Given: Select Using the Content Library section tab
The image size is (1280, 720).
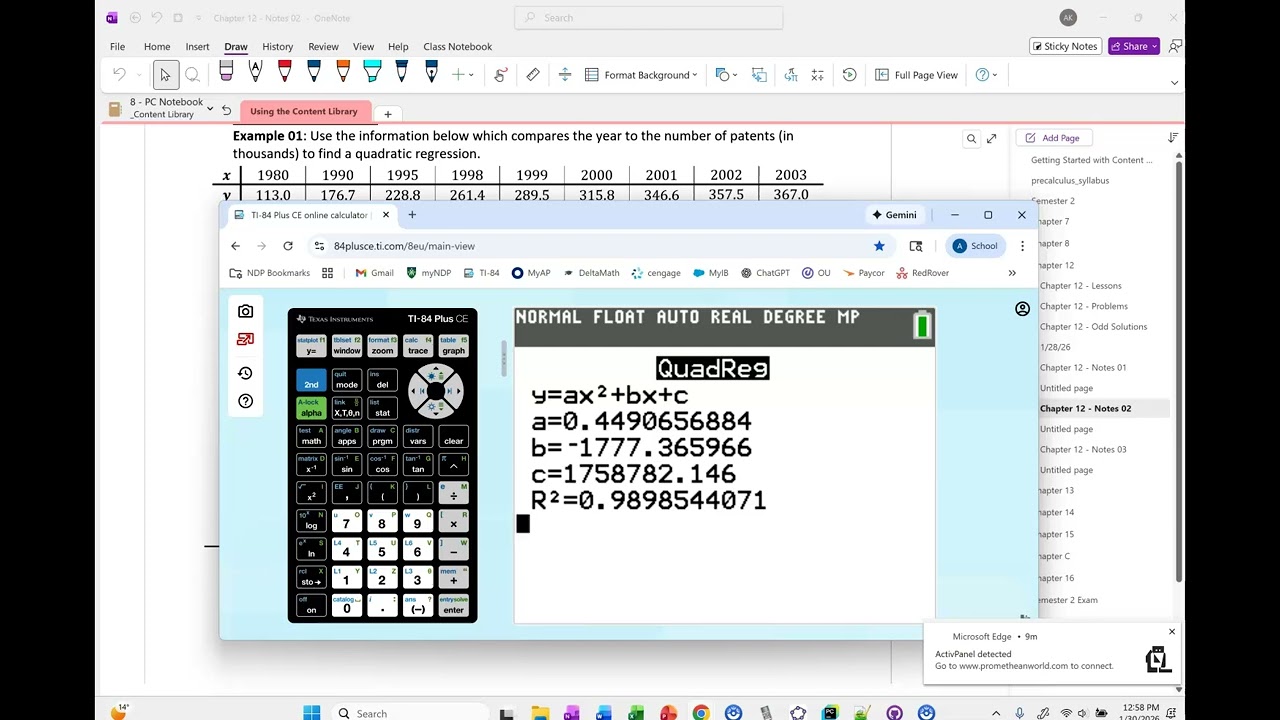Looking at the screenshot, I should click(304, 112).
